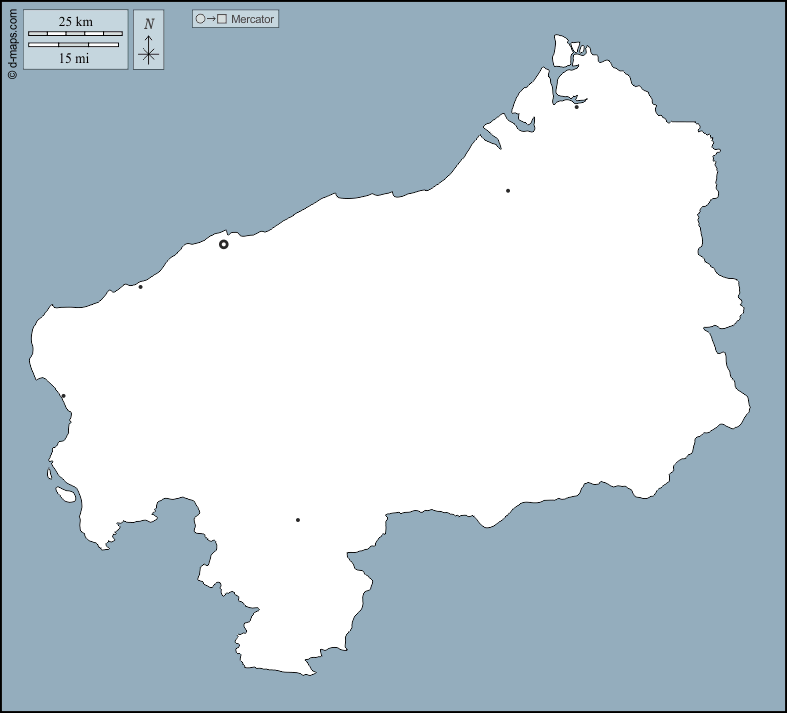This screenshot has width=787, height=713.
Task: Click the letter N above the compass
Action: tap(148, 24)
